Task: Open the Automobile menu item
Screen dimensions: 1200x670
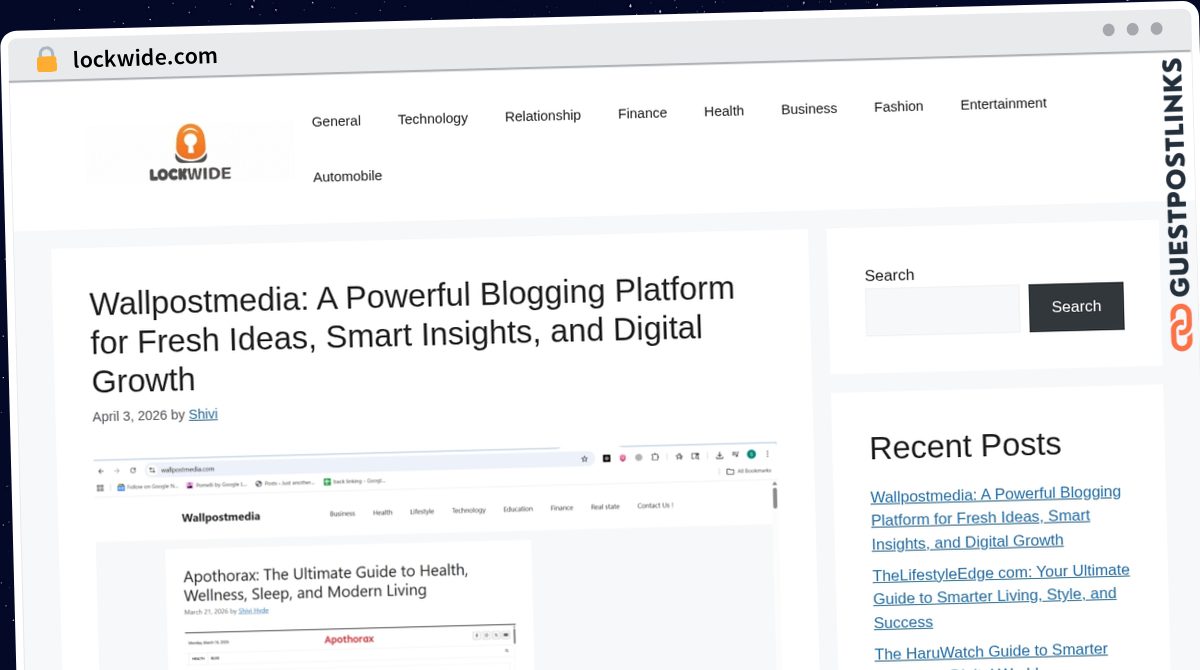Action: pyautogui.click(x=347, y=177)
